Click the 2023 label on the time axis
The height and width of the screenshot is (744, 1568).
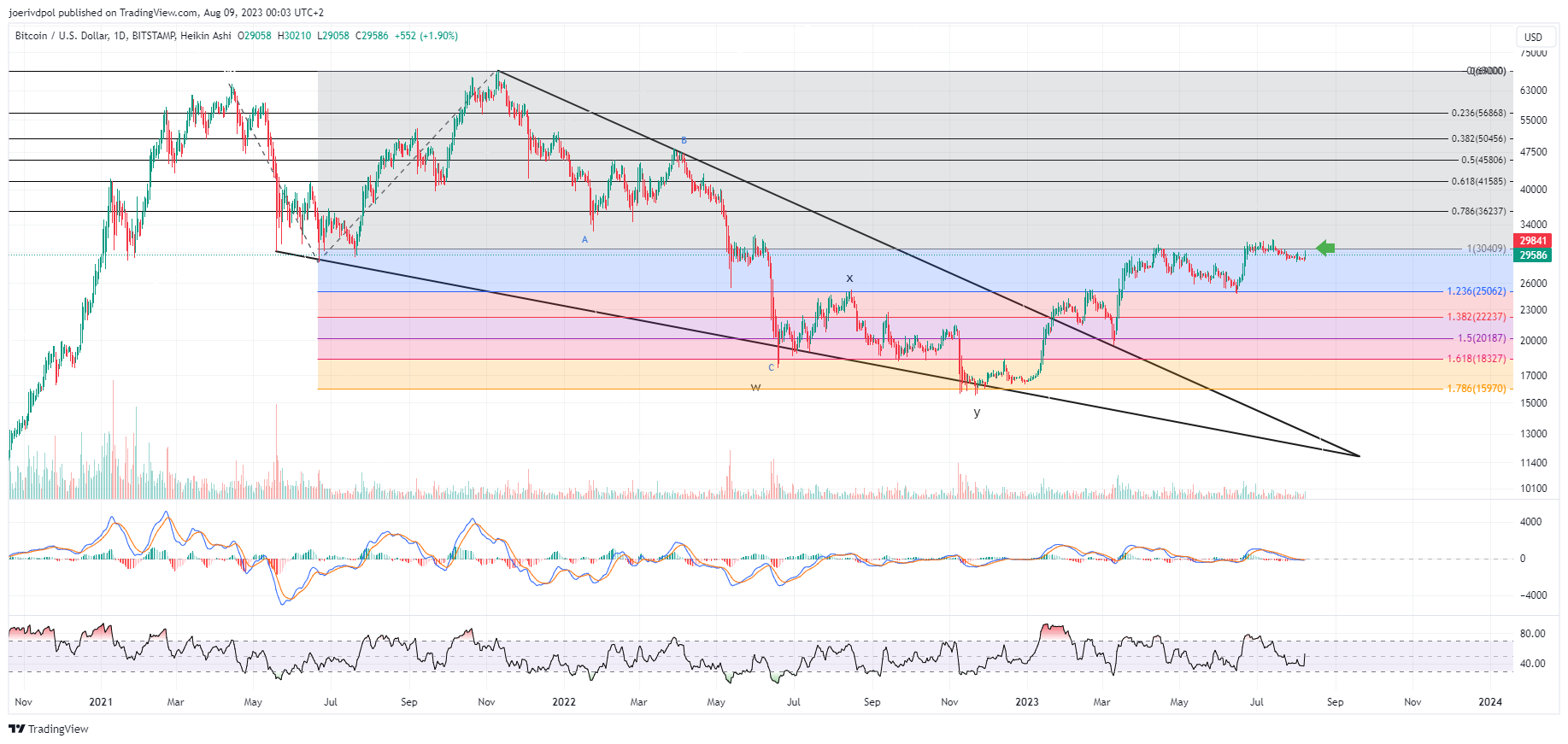(1026, 702)
